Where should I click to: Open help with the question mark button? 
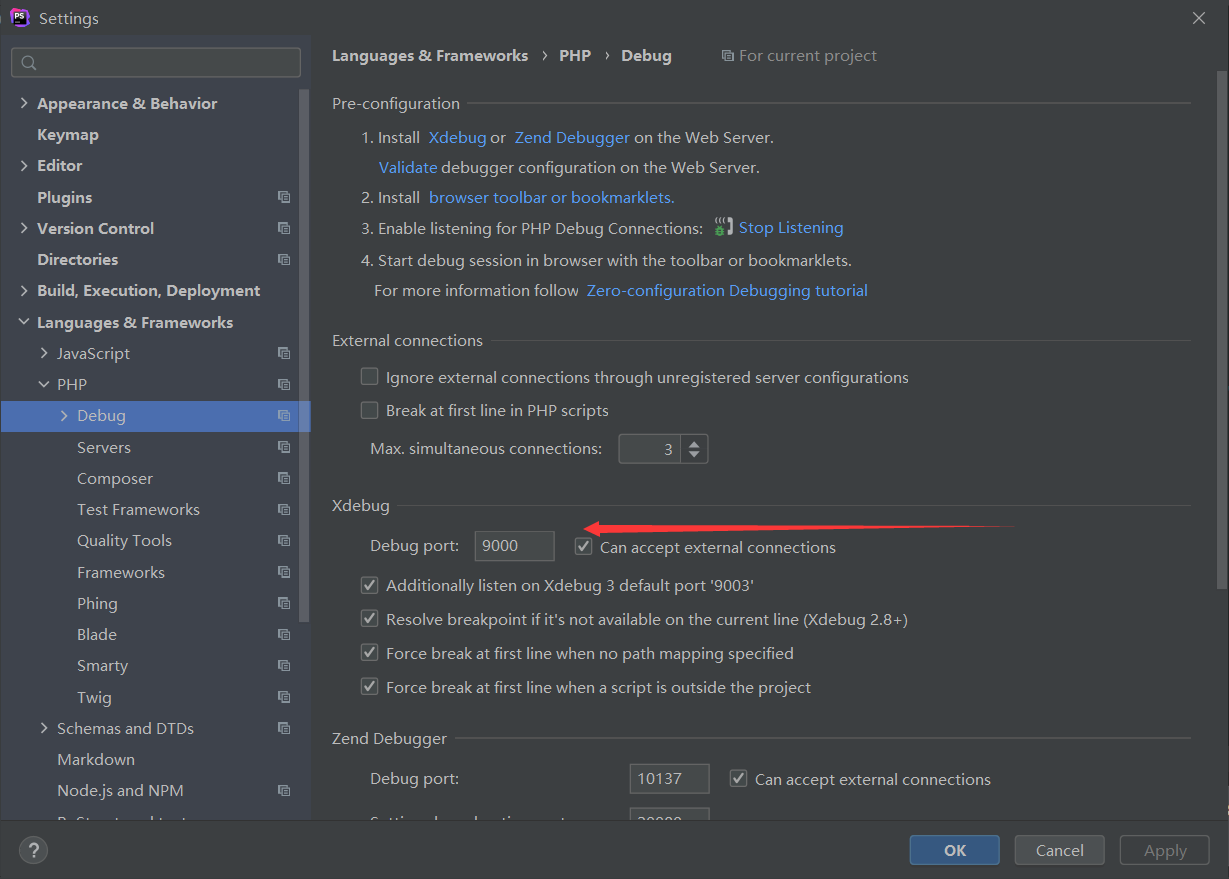pyautogui.click(x=33, y=851)
